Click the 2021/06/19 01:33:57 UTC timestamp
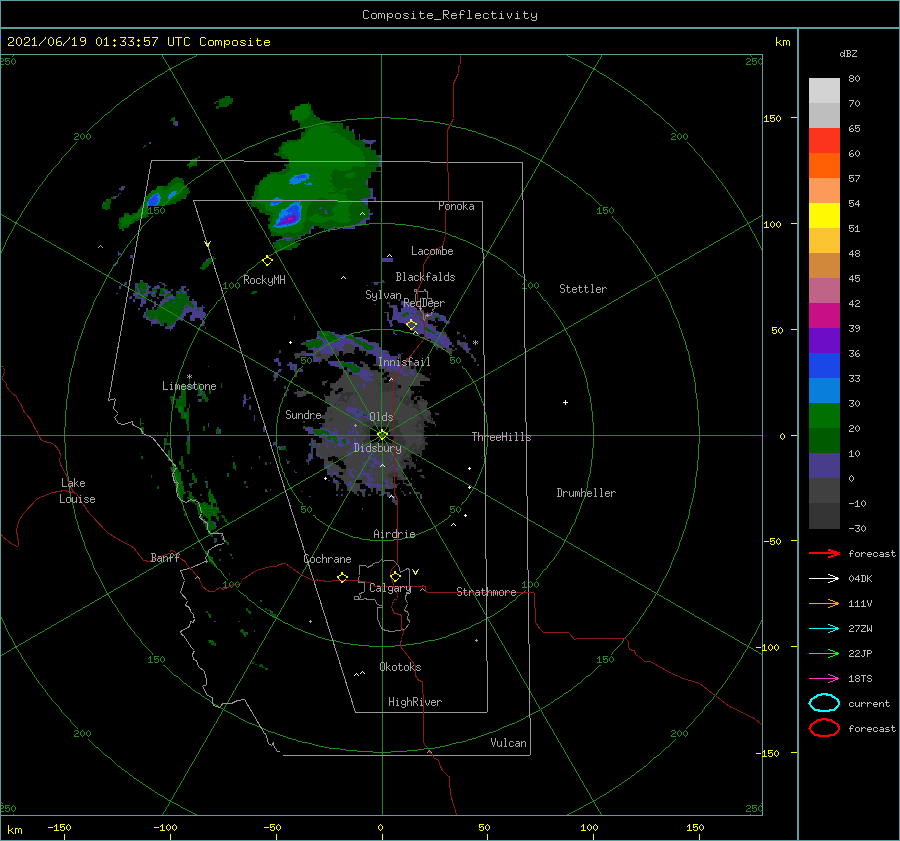This screenshot has height=841, width=900. (x=138, y=42)
